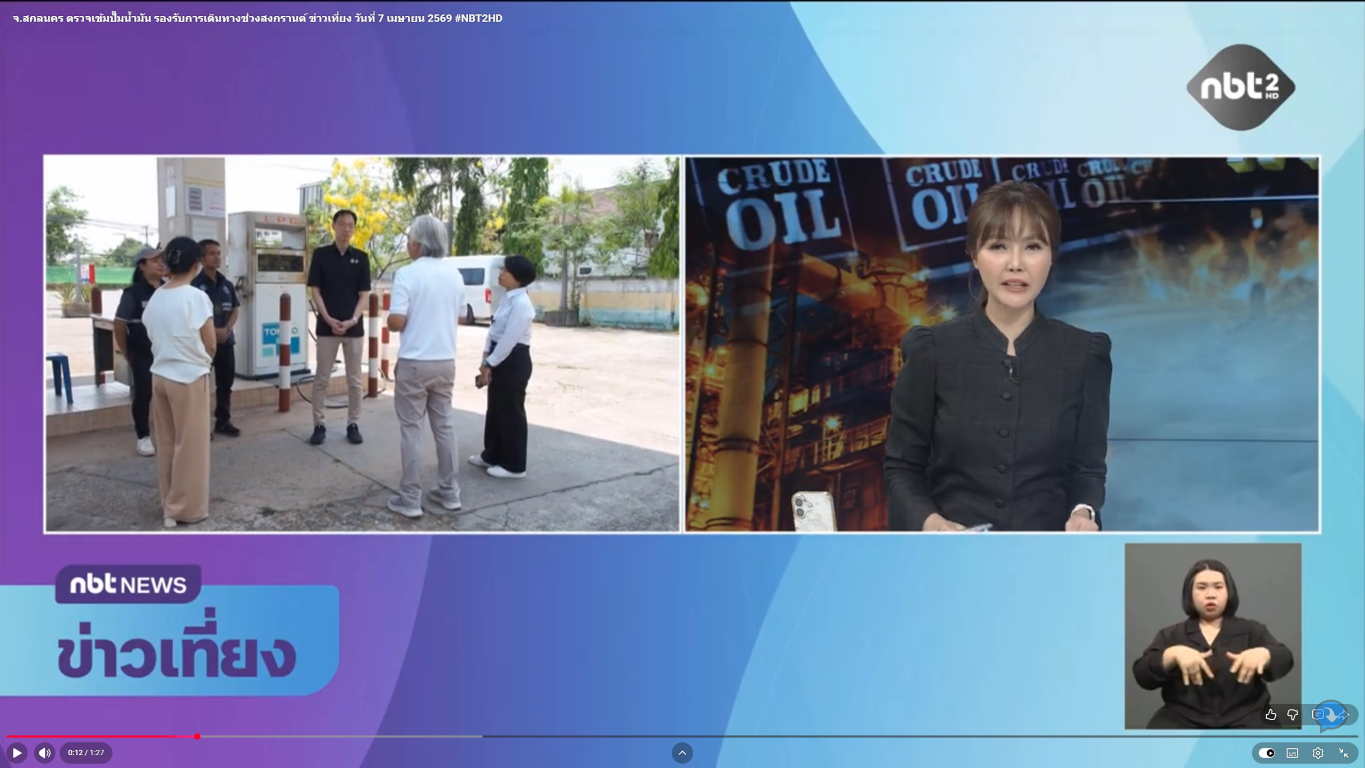
Task: Exit full screen mode
Action: point(1343,753)
